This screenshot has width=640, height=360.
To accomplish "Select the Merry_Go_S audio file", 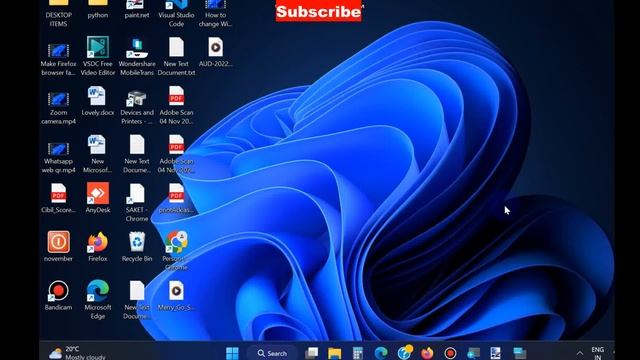I will coord(176,295).
